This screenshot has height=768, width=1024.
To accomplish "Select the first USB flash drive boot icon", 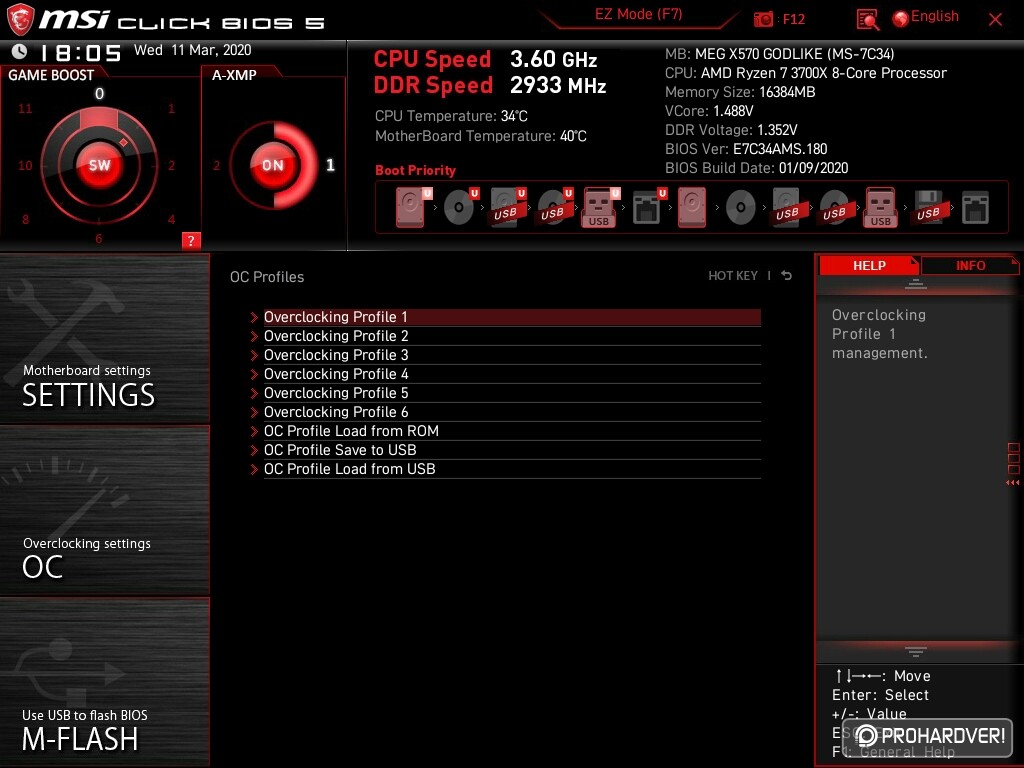I will coord(599,207).
